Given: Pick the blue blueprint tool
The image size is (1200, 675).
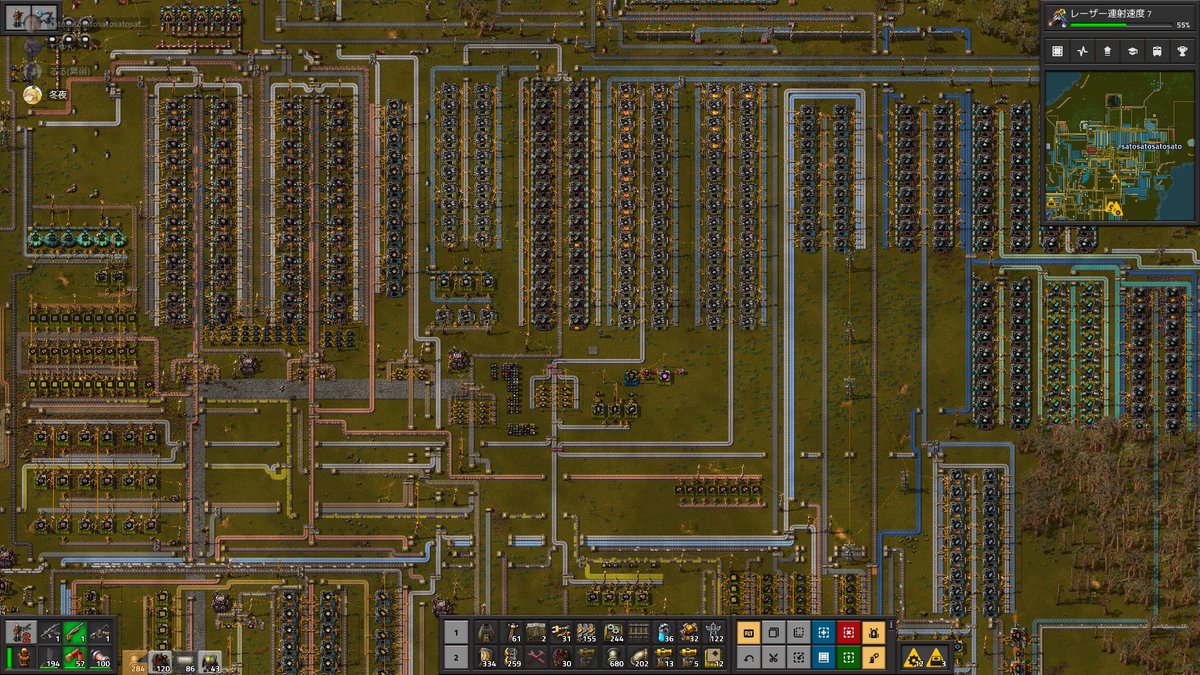Looking at the screenshot, I should (x=824, y=632).
